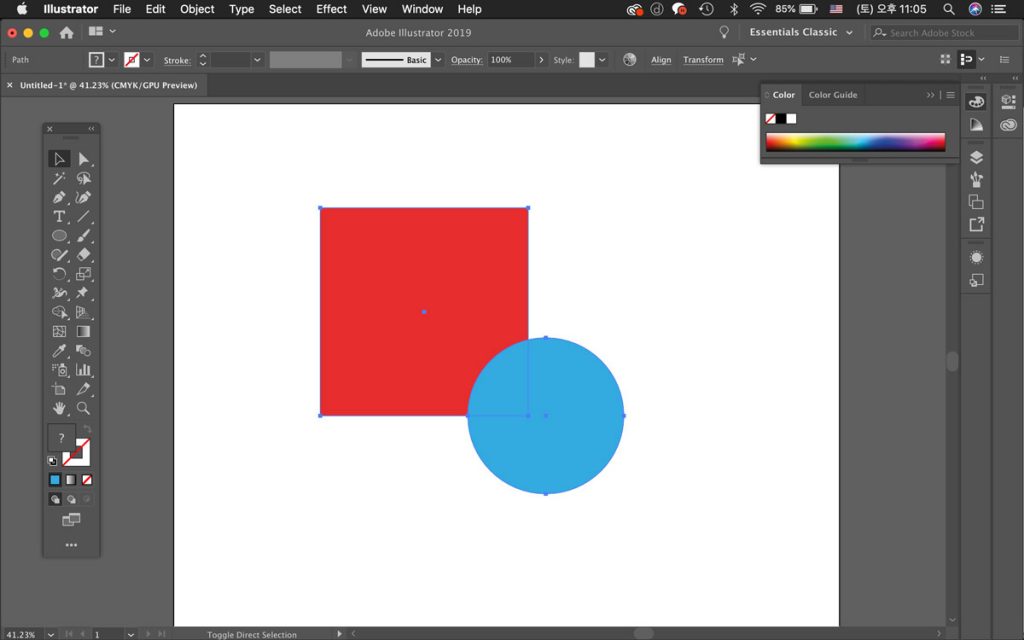
Task: Select the Blend tool
Action: pos(84,351)
